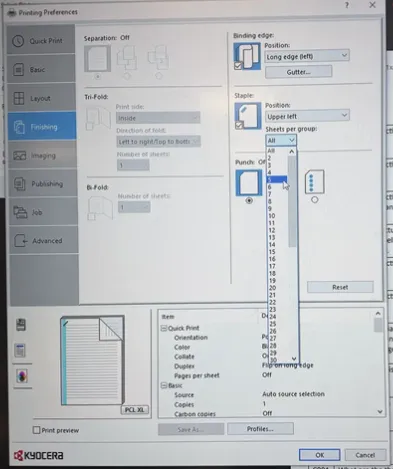Click the Separation off page icon
Image resolution: width=393 pixels, height=469 pixels.
97,59
